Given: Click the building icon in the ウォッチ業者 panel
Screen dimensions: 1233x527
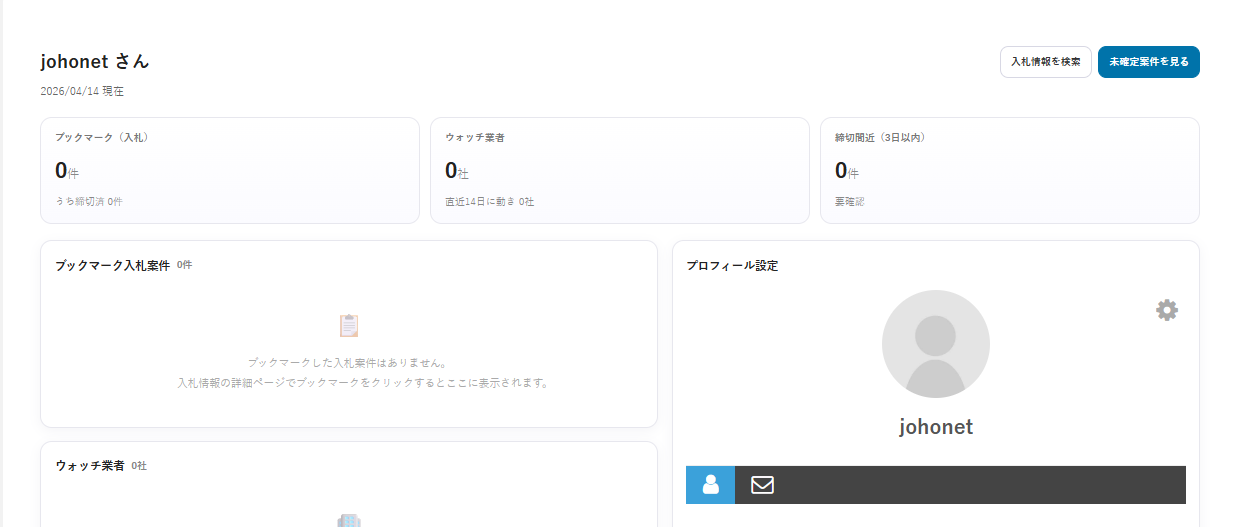Looking at the screenshot, I should pos(348,520).
